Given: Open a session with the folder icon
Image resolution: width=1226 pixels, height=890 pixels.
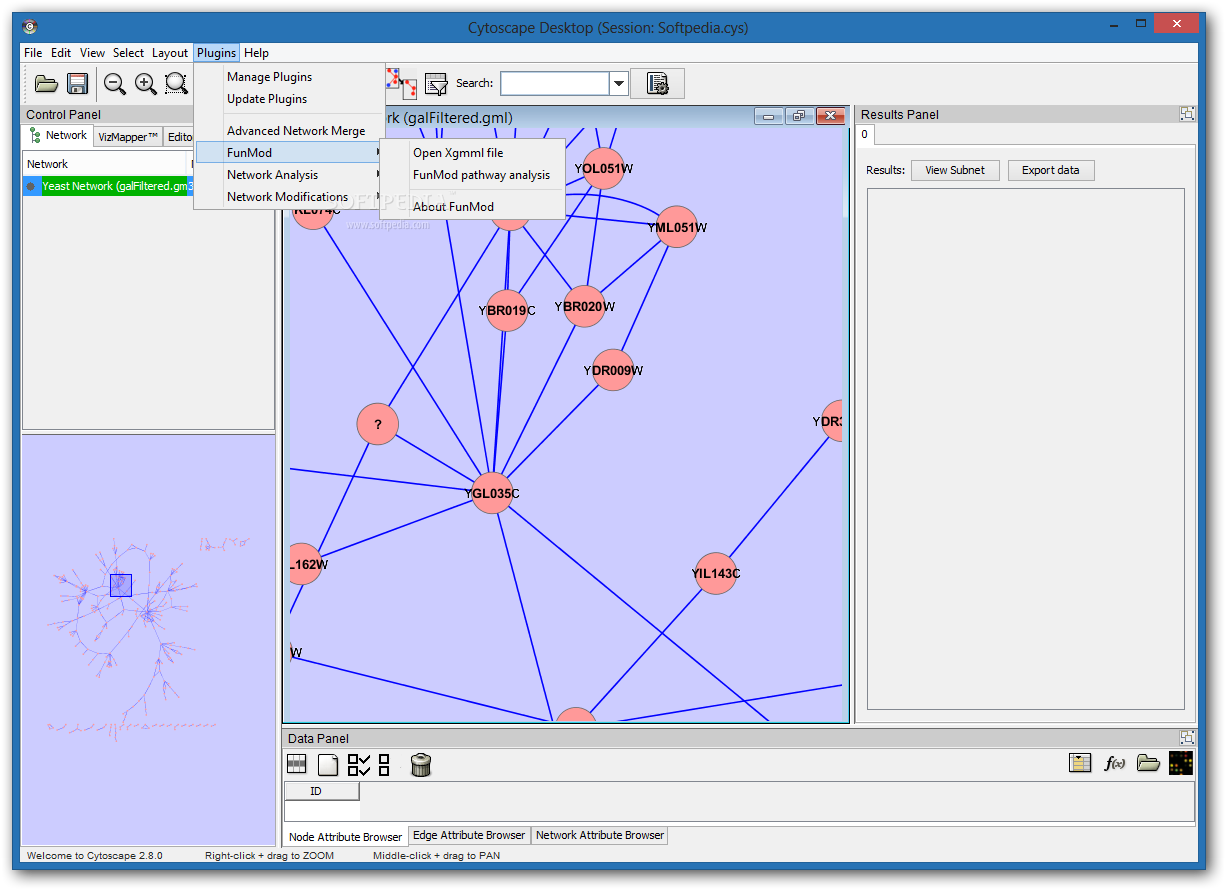Looking at the screenshot, I should (x=46, y=84).
